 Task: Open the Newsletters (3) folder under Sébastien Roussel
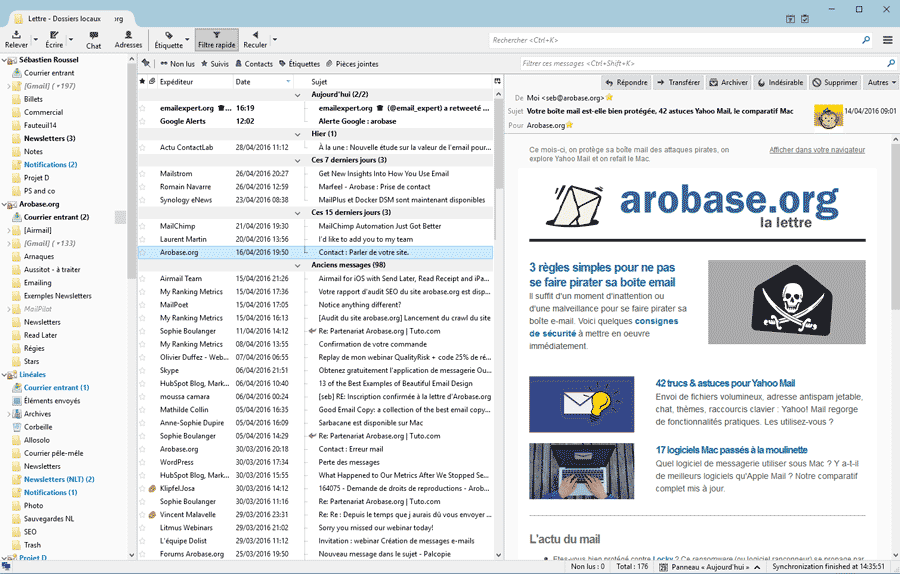49,138
